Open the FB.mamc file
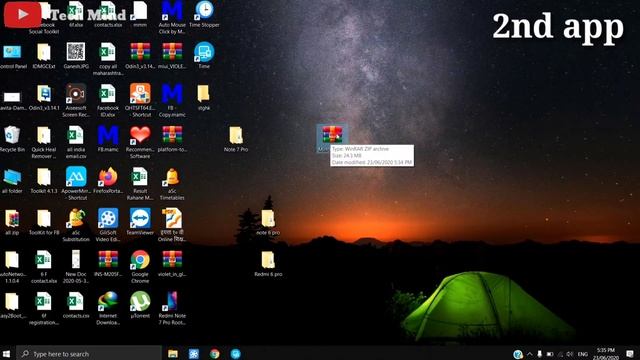Screen dimensions: 640x360 (x=108, y=139)
